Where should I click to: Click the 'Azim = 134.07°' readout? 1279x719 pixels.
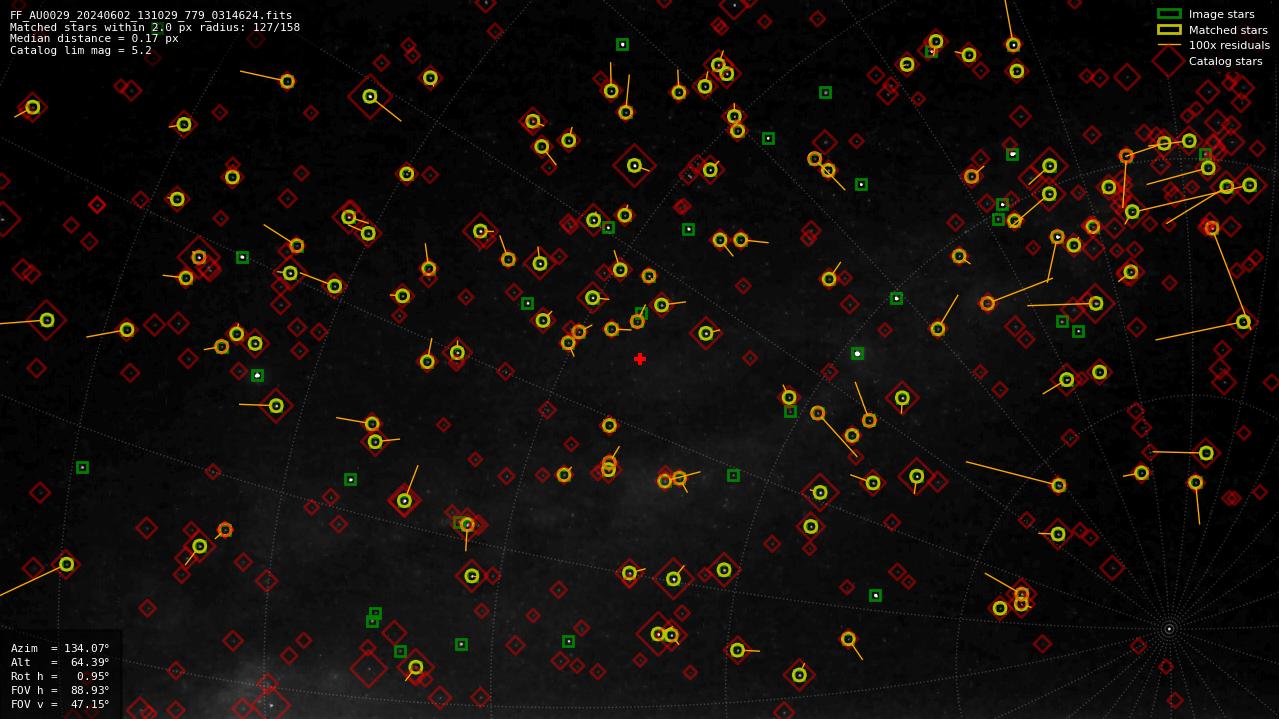[x=60, y=648]
